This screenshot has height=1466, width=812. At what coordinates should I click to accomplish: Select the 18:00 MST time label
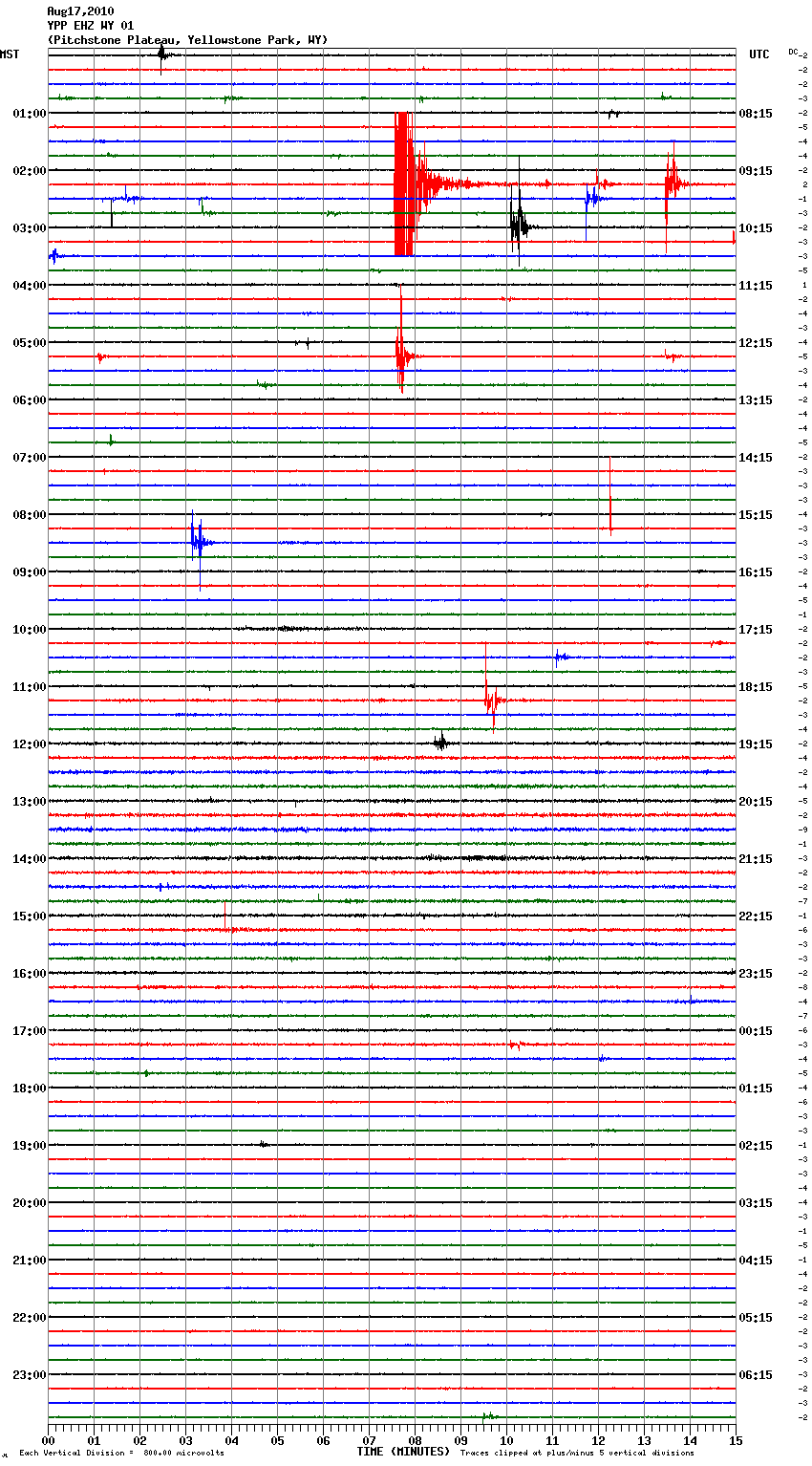(x=29, y=1088)
